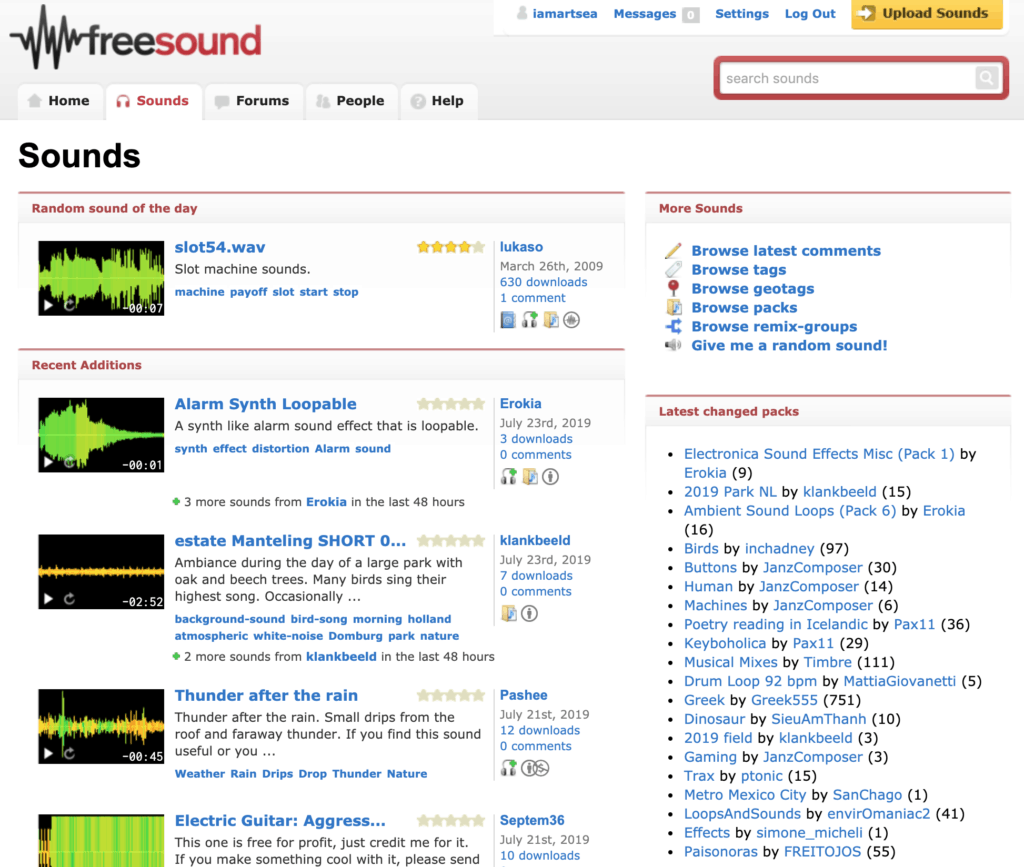Click the freesound logo
This screenshot has height=867, width=1024.
click(x=136, y=38)
